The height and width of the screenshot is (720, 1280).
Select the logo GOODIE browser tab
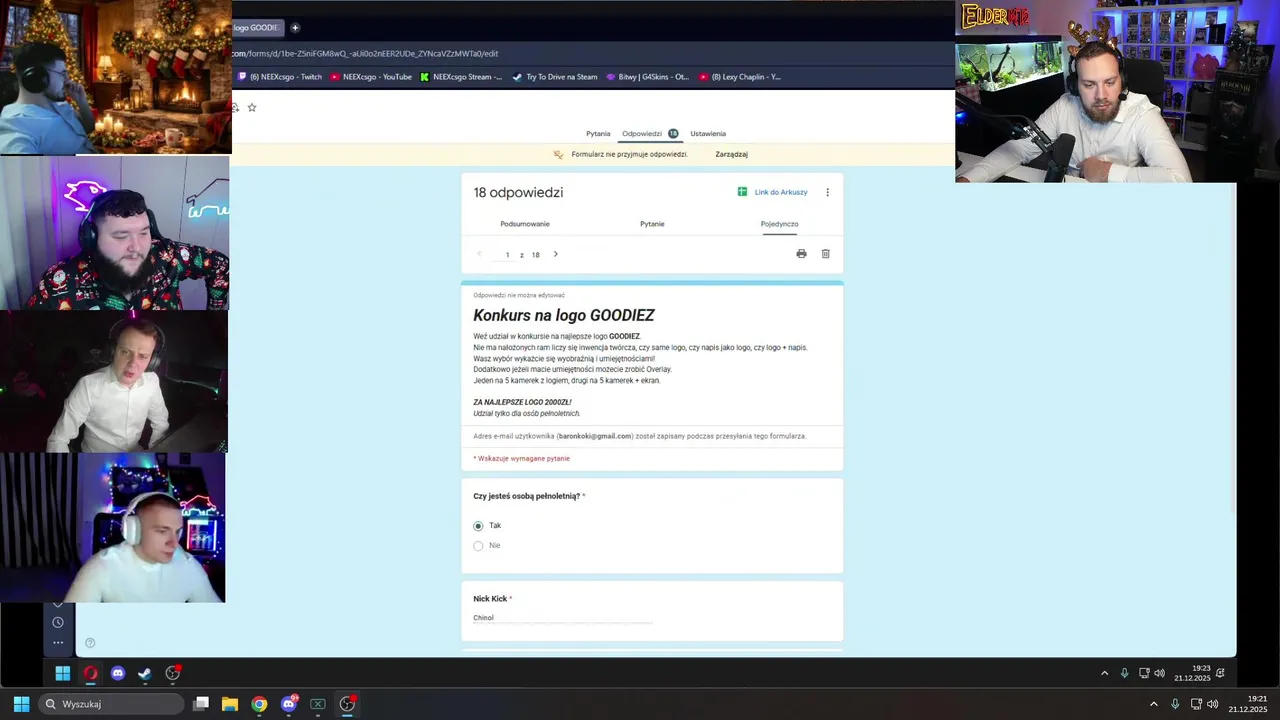tap(258, 27)
